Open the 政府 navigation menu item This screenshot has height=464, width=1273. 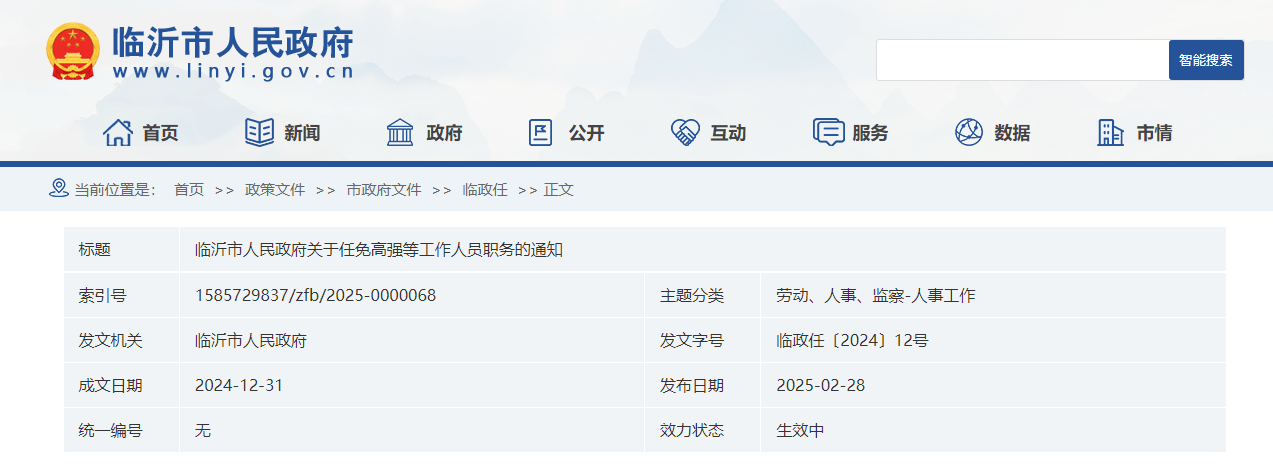pyautogui.click(x=444, y=133)
